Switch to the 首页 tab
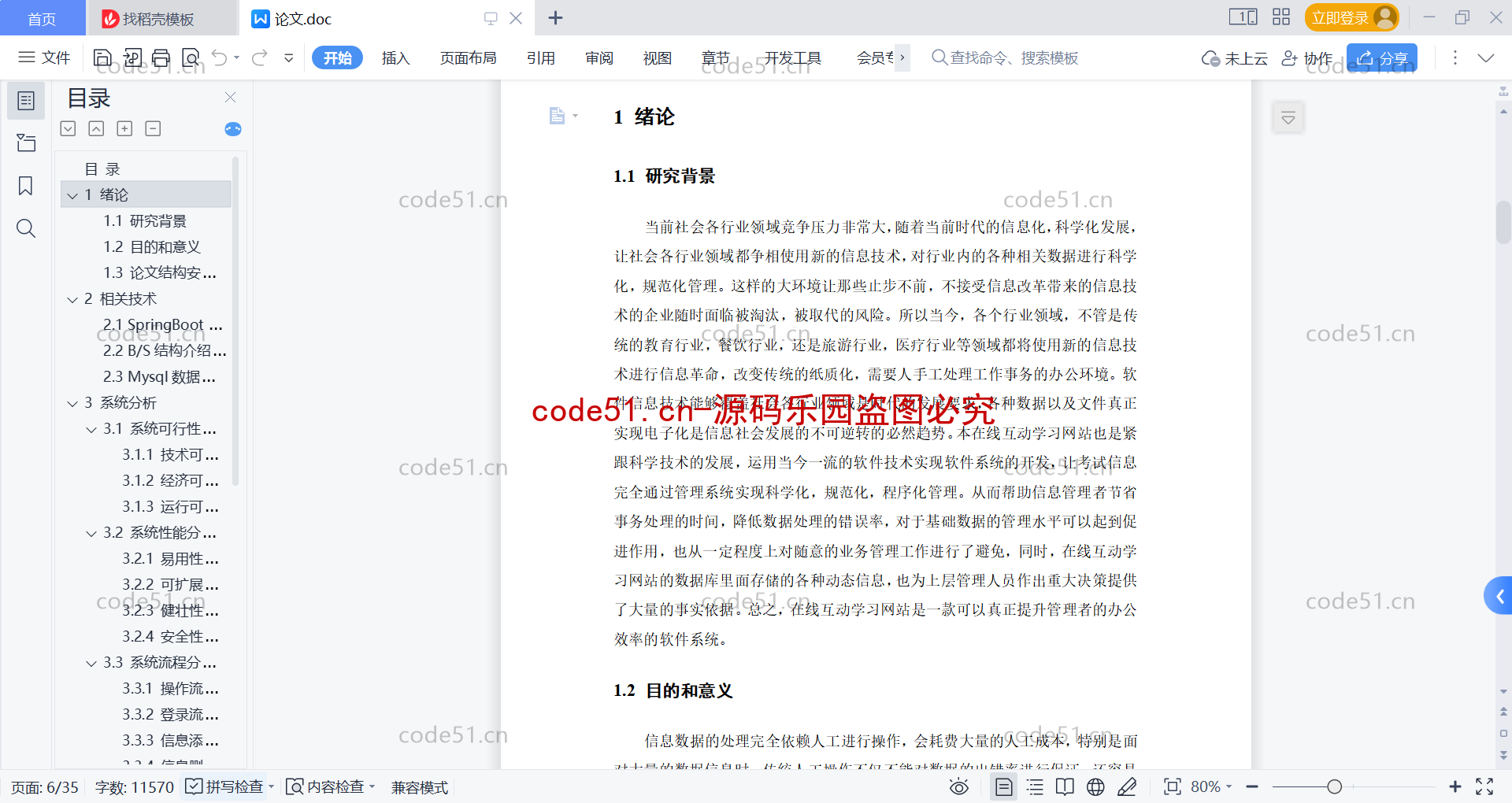The image size is (1512, 803). point(42,18)
